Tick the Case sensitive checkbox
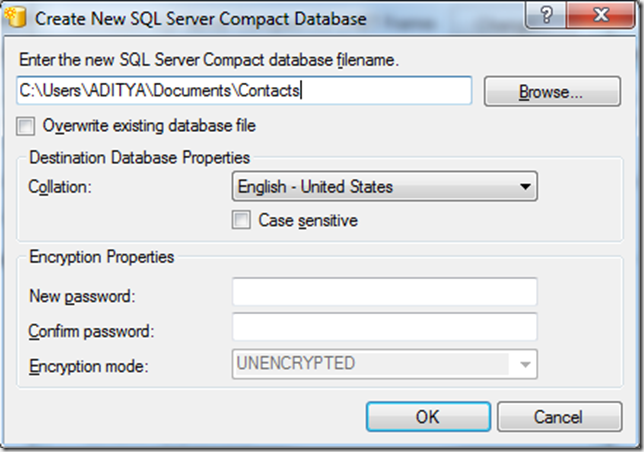Image resolution: width=644 pixels, height=452 pixels. [241, 220]
